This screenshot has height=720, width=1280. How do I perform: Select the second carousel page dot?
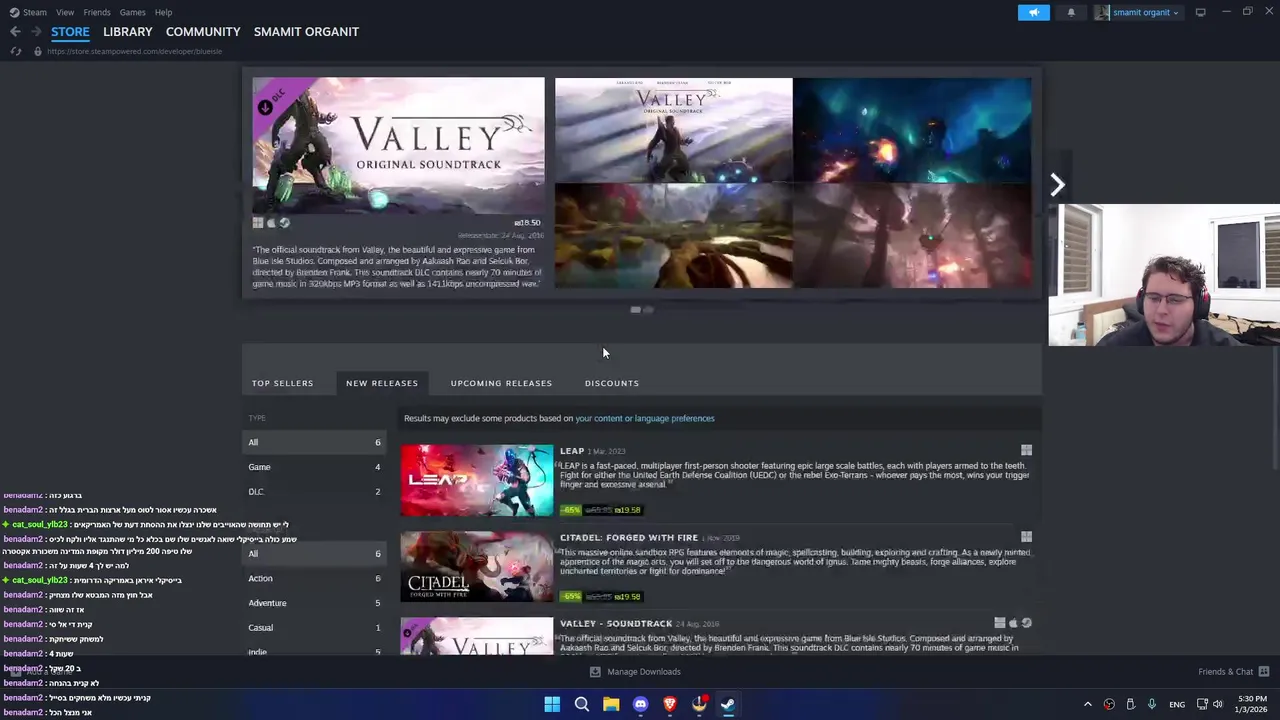[x=648, y=310]
